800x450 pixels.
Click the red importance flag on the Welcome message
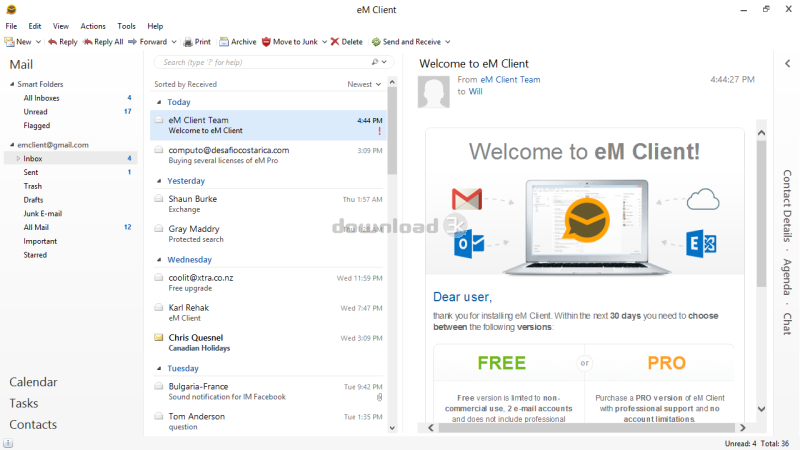tap(379, 131)
